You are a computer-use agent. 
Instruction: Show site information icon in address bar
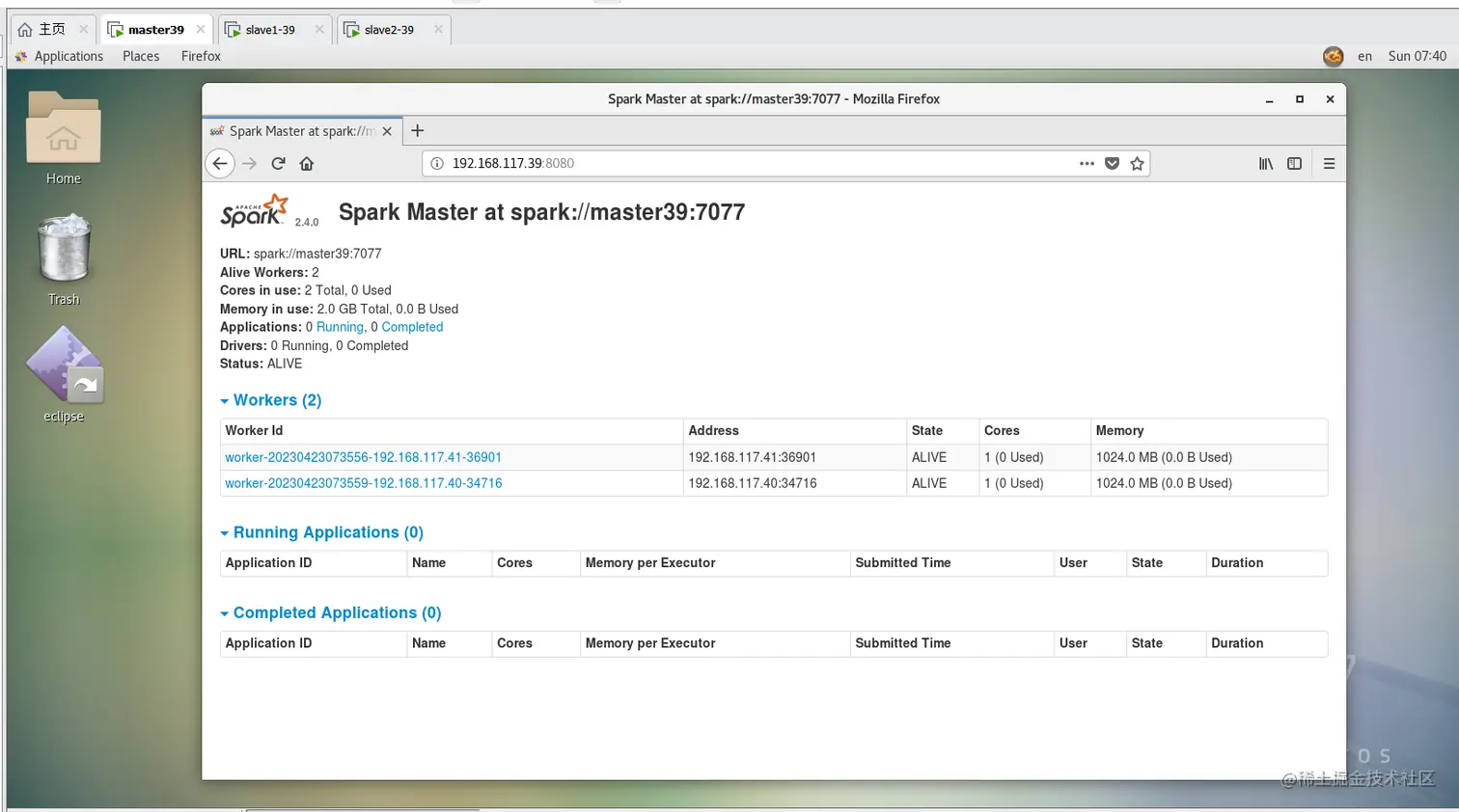(437, 164)
